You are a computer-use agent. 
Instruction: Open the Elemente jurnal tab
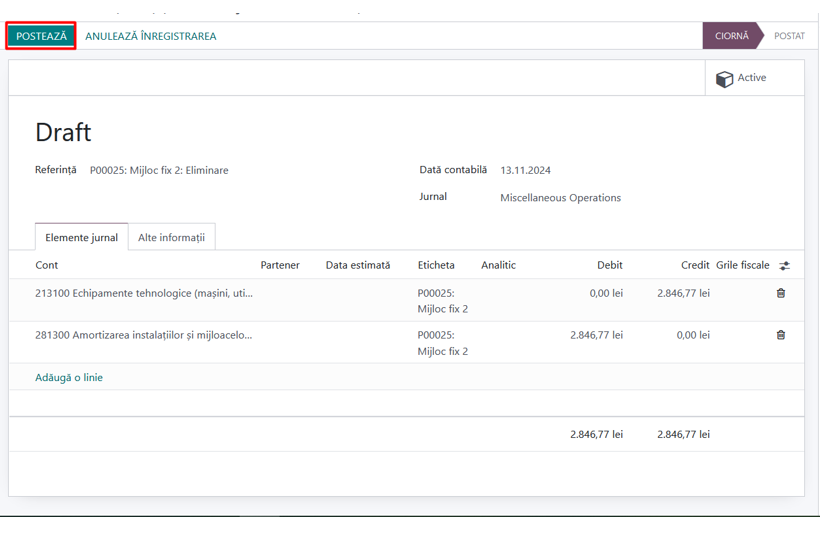tap(81, 237)
